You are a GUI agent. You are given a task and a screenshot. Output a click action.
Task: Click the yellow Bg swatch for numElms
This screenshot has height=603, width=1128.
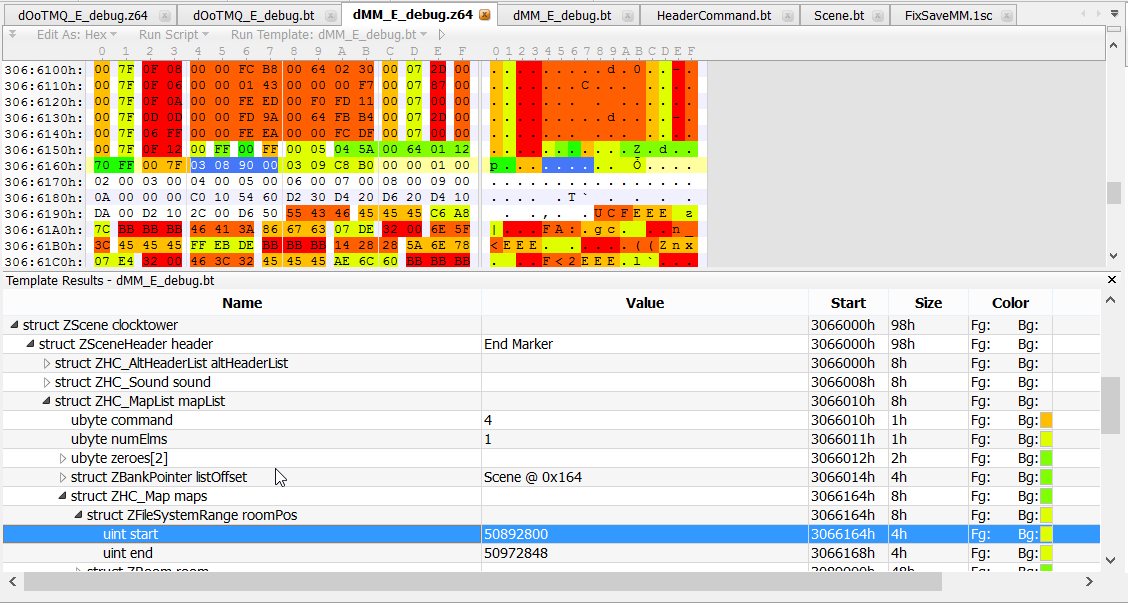pyautogui.click(x=1046, y=439)
